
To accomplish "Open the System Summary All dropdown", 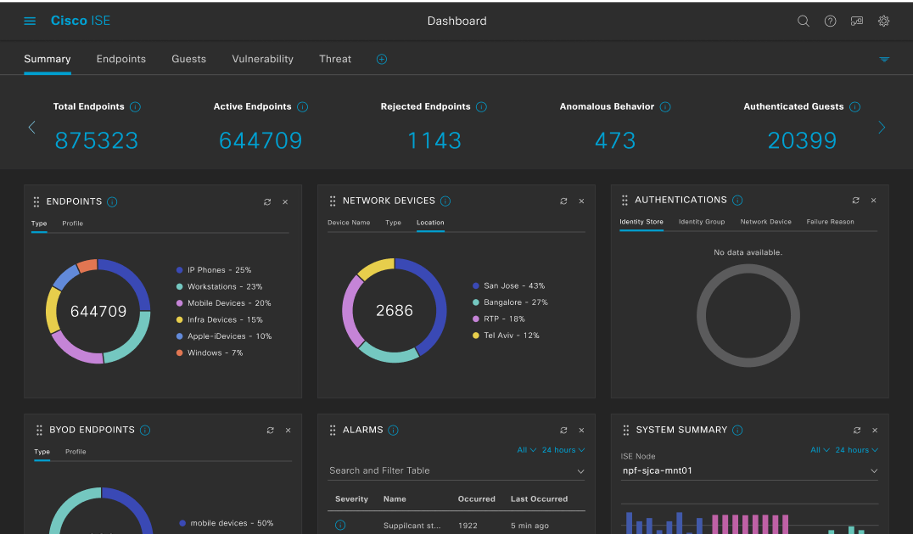I will click(820, 450).
